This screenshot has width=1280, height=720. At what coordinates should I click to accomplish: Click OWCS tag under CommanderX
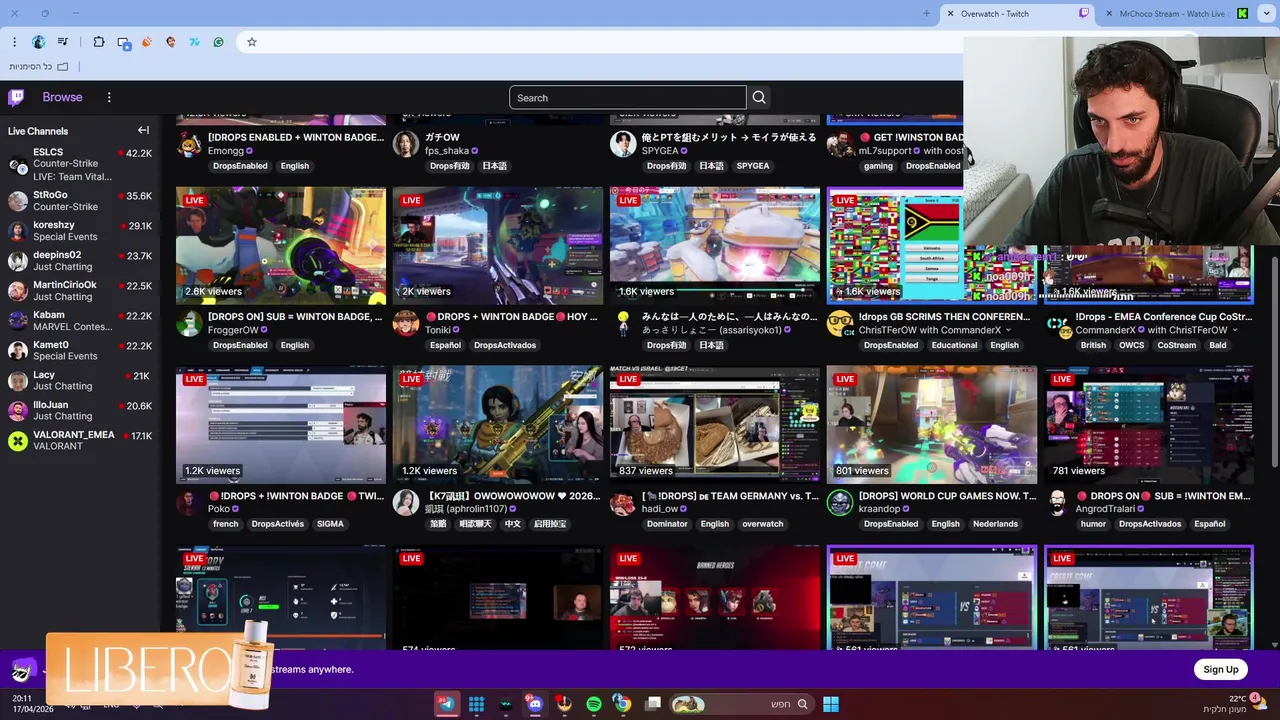point(1131,345)
